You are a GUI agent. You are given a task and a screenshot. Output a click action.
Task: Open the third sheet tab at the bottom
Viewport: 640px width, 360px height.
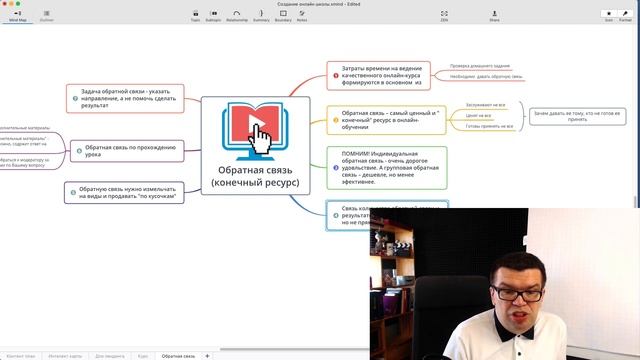click(x=110, y=356)
